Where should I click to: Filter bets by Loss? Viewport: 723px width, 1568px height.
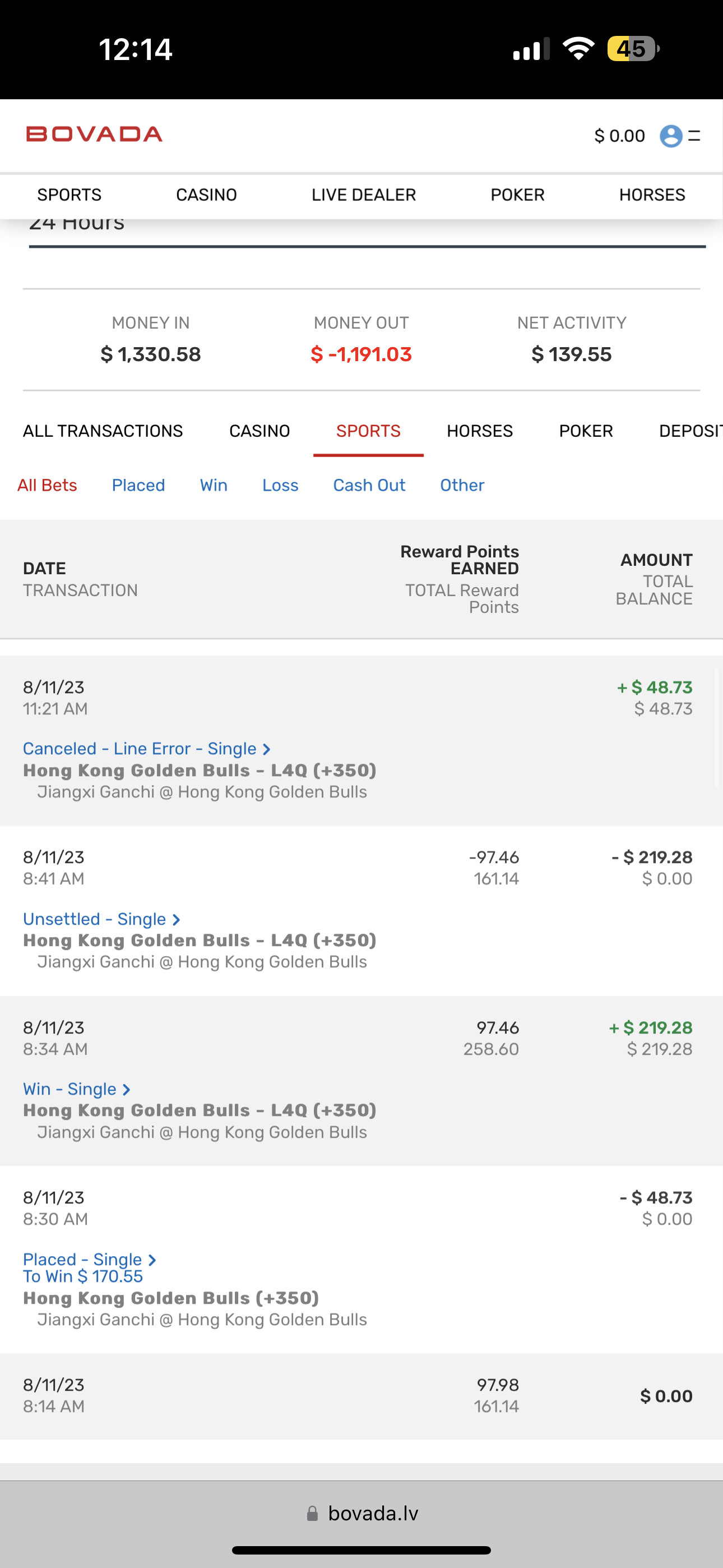280,485
